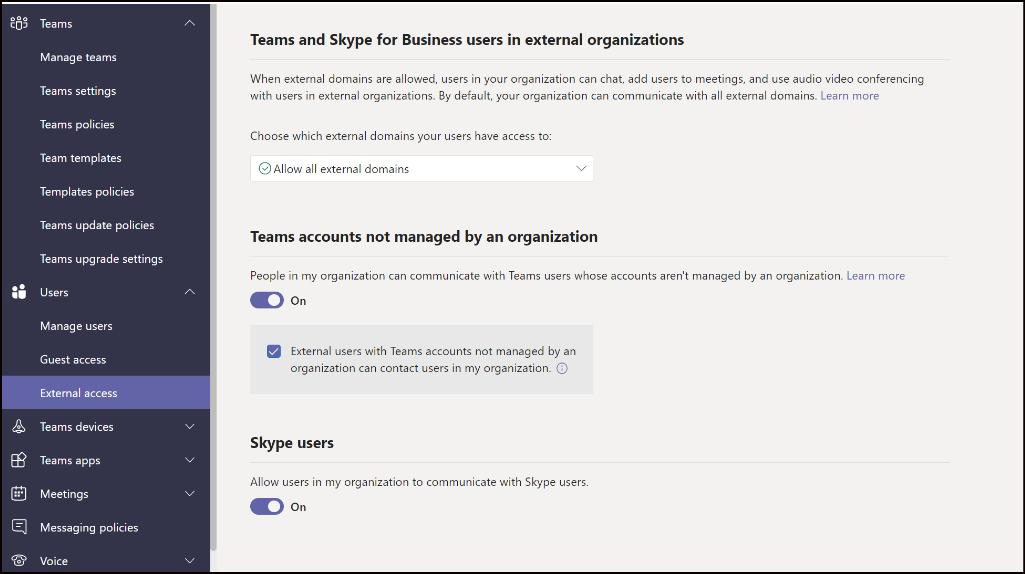Click the Meetings calendar icon
This screenshot has width=1025, height=574.
(x=18, y=494)
